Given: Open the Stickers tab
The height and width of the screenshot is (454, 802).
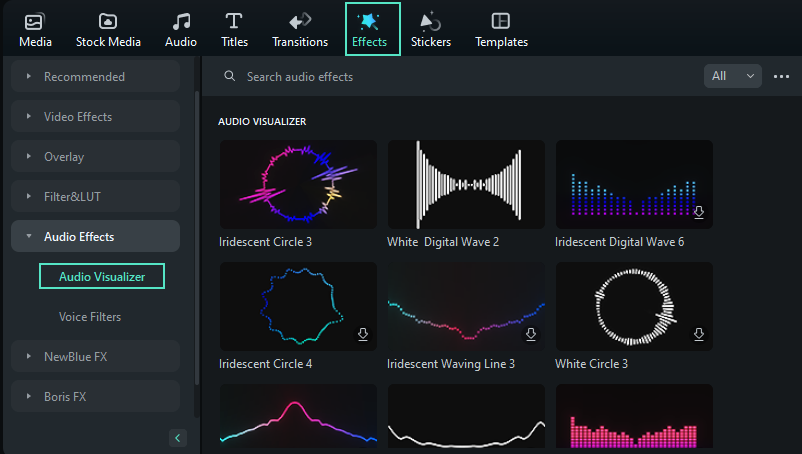Looking at the screenshot, I should pyautogui.click(x=431, y=30).
